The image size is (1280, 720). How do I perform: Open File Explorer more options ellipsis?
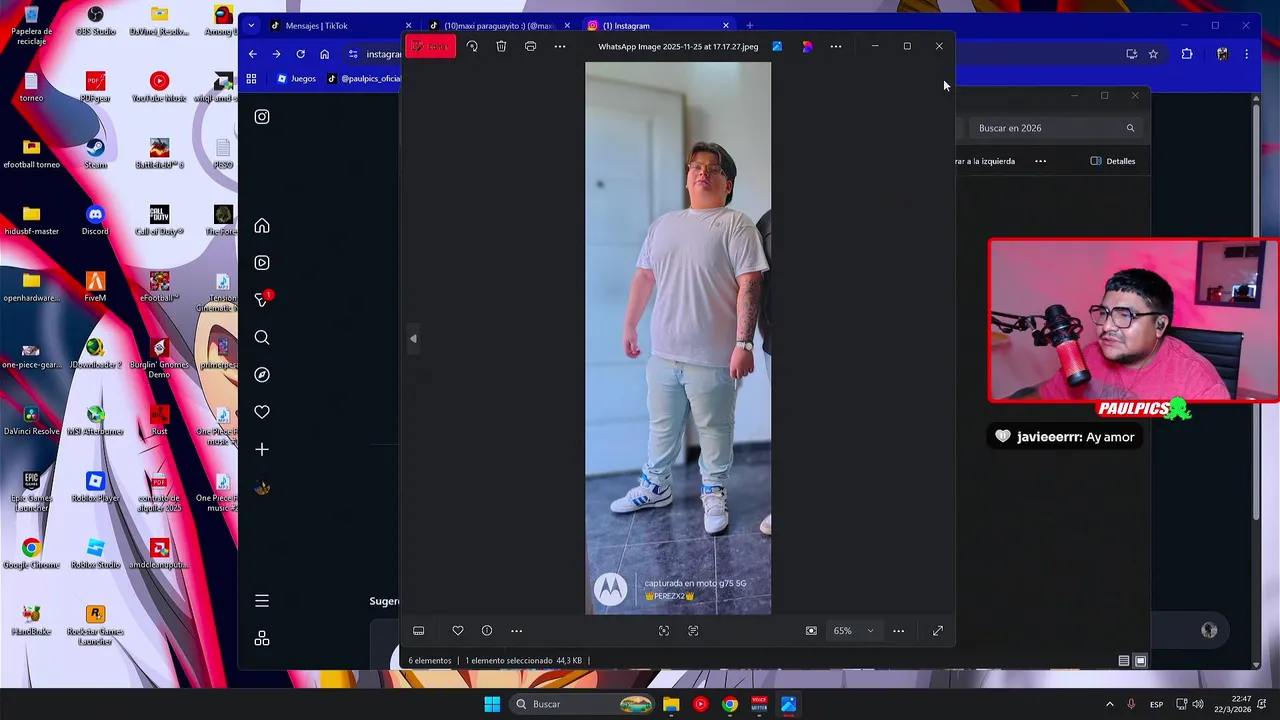click(1041, 161)
